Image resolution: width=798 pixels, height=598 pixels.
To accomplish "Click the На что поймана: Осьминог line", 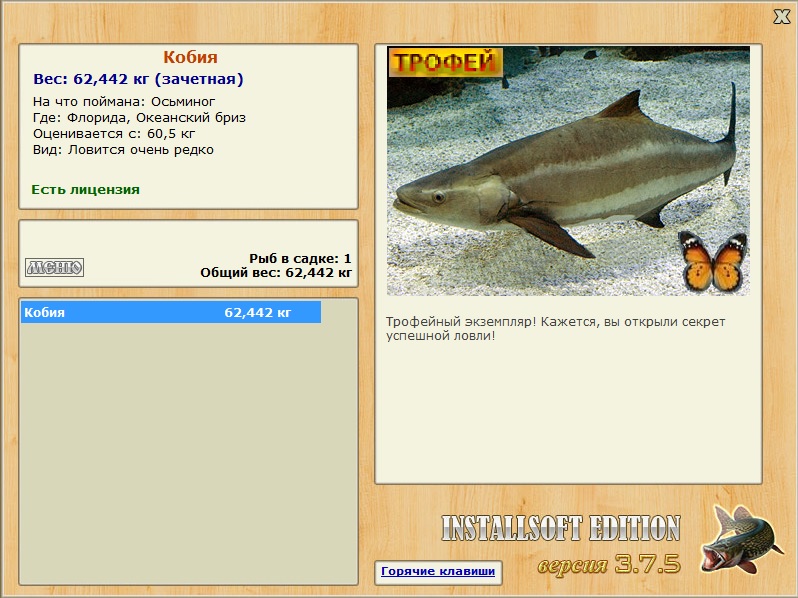I will (x=124, y=101).
